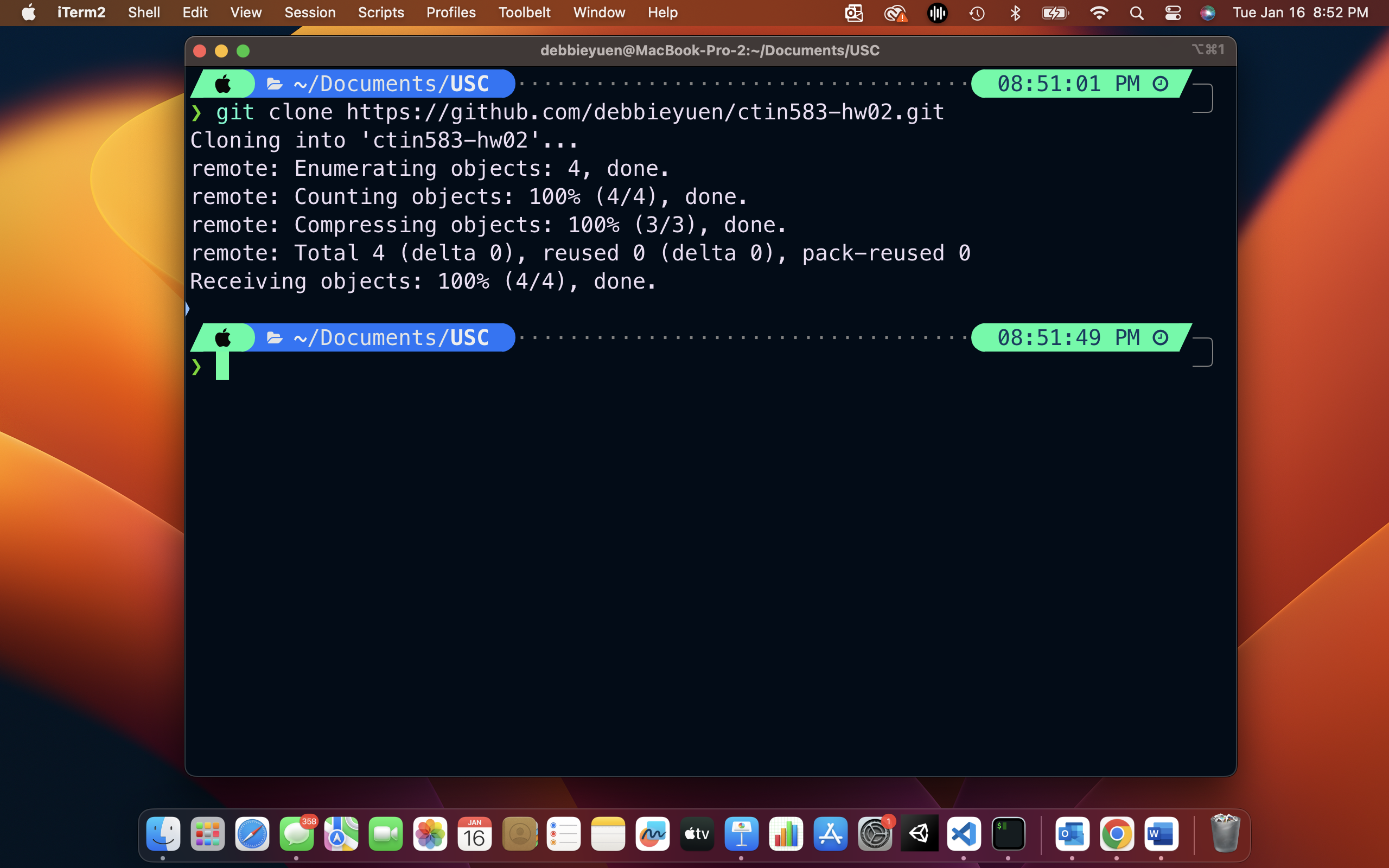The height and width of the screenshot is (868, 1389).
Task: Open the Toolbelt menu
Action: click(x=524, y=12)
